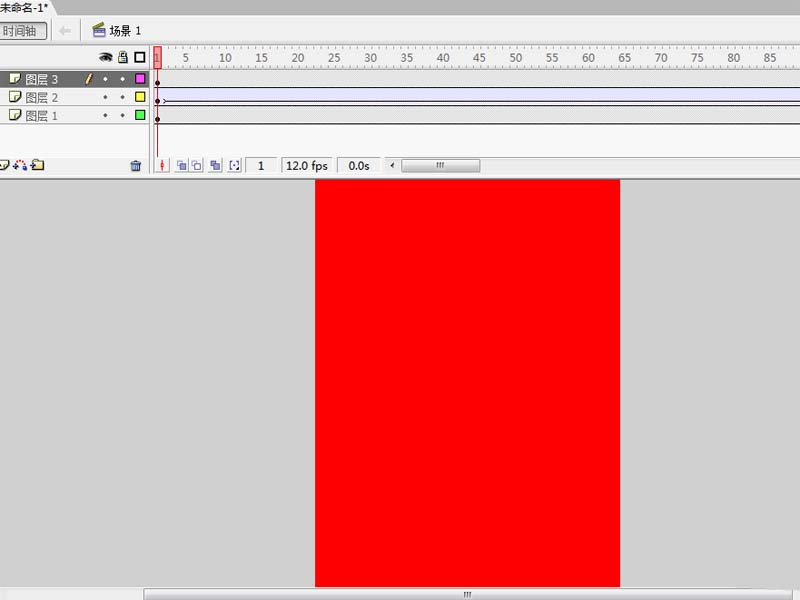Click magenta outline swatch of 图层 3
This screenshot has height=600, width=800.
tap(140, 79)
